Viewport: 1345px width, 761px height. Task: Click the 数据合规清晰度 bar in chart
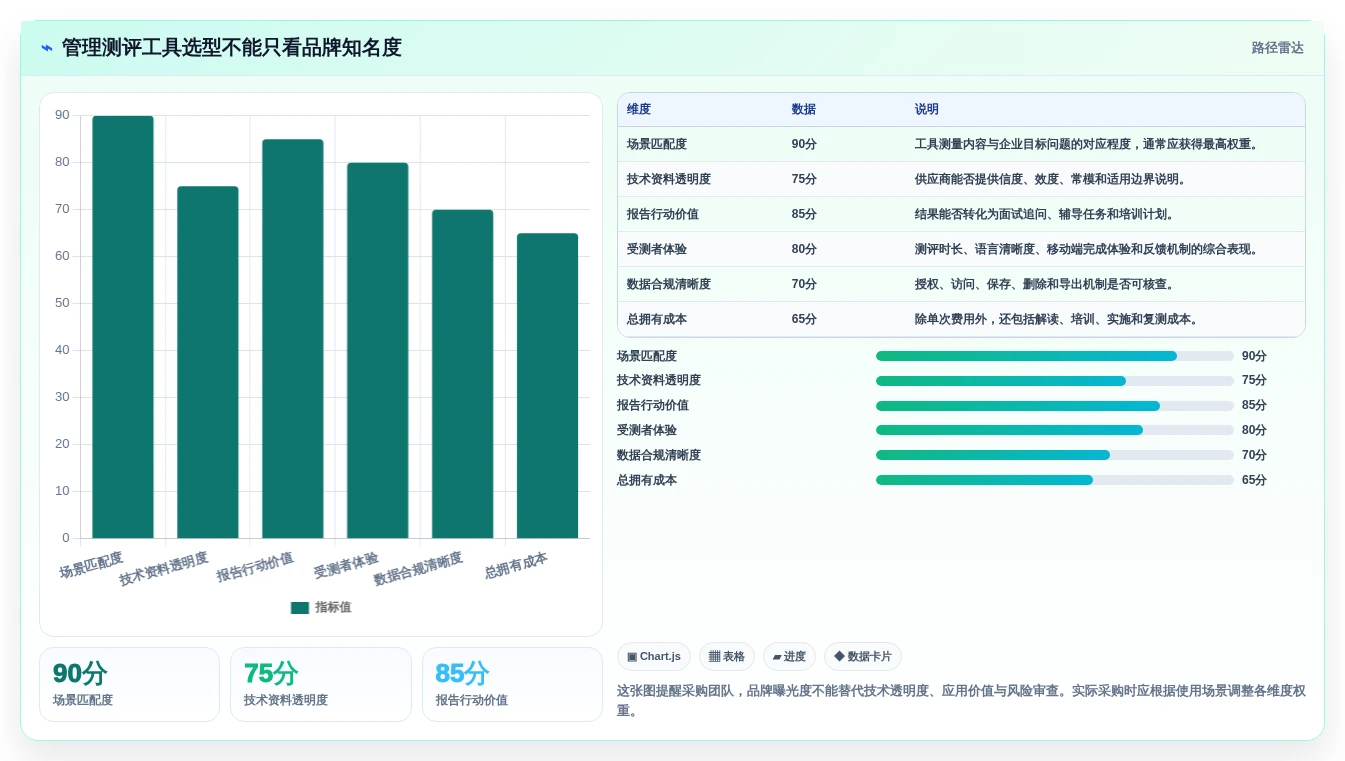coord(463,374)
